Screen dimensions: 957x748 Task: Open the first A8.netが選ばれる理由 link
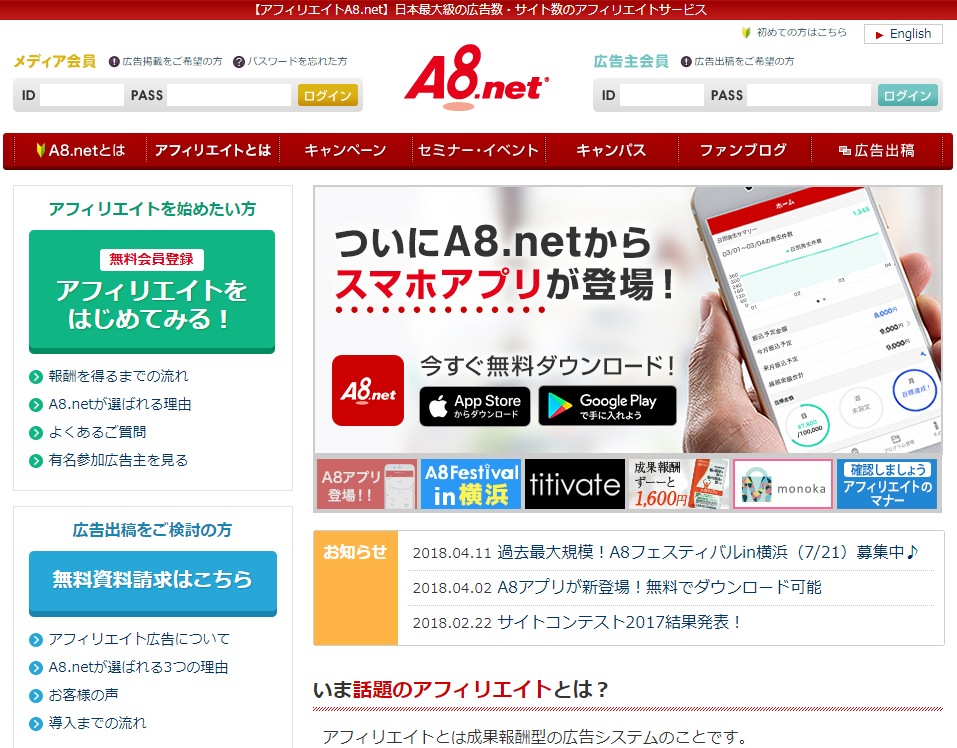click(x=120, y=405)
